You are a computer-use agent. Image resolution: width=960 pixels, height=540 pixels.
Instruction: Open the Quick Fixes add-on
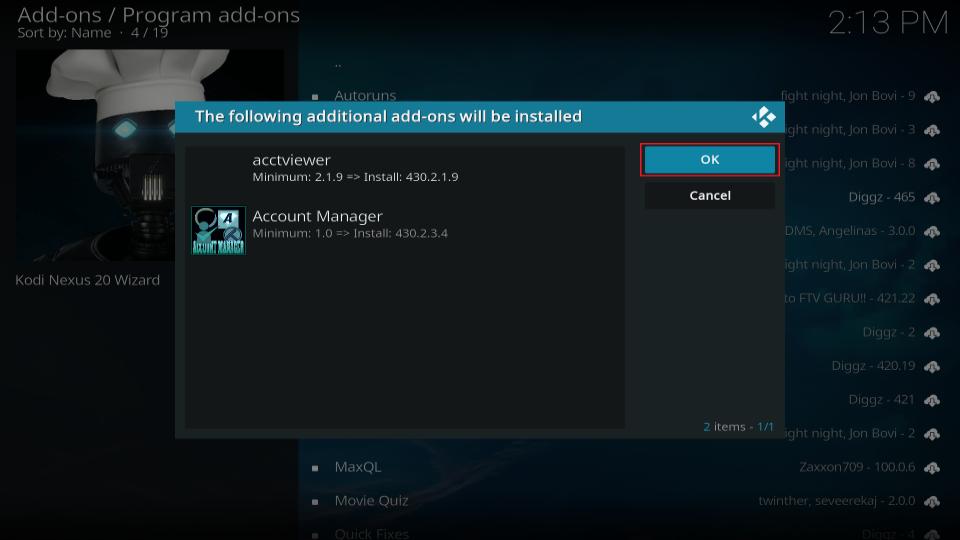[x=371, y=534]
